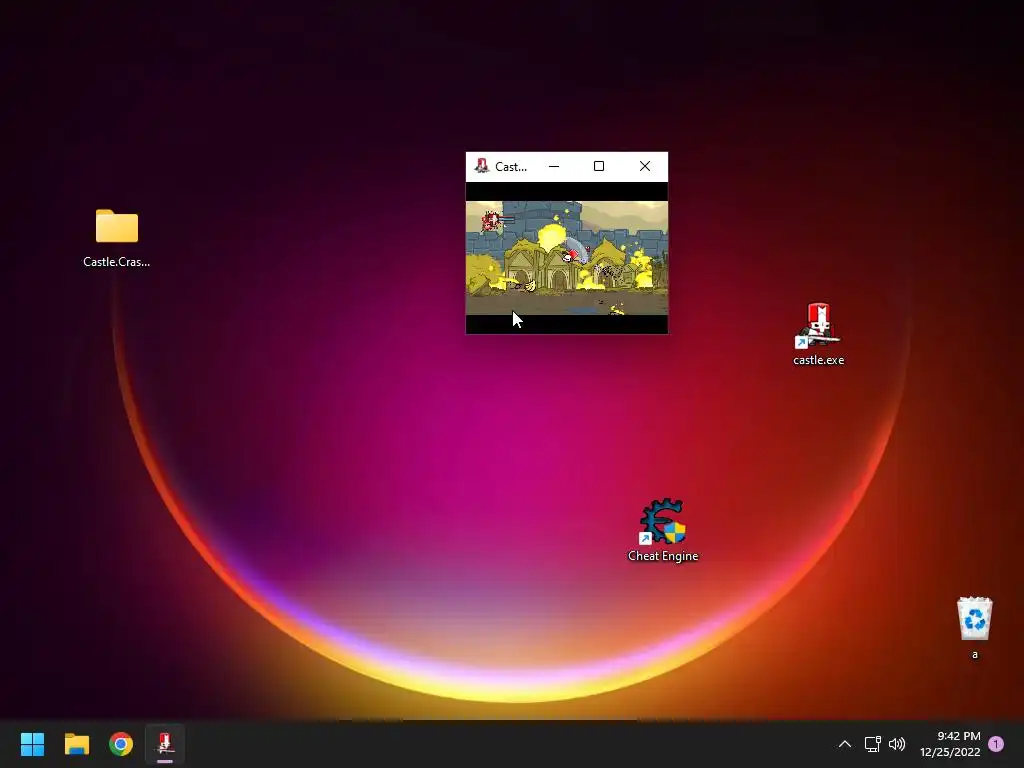Open the notification count badge
This screenshot has width=1024, height=768.
pos(996,744)
